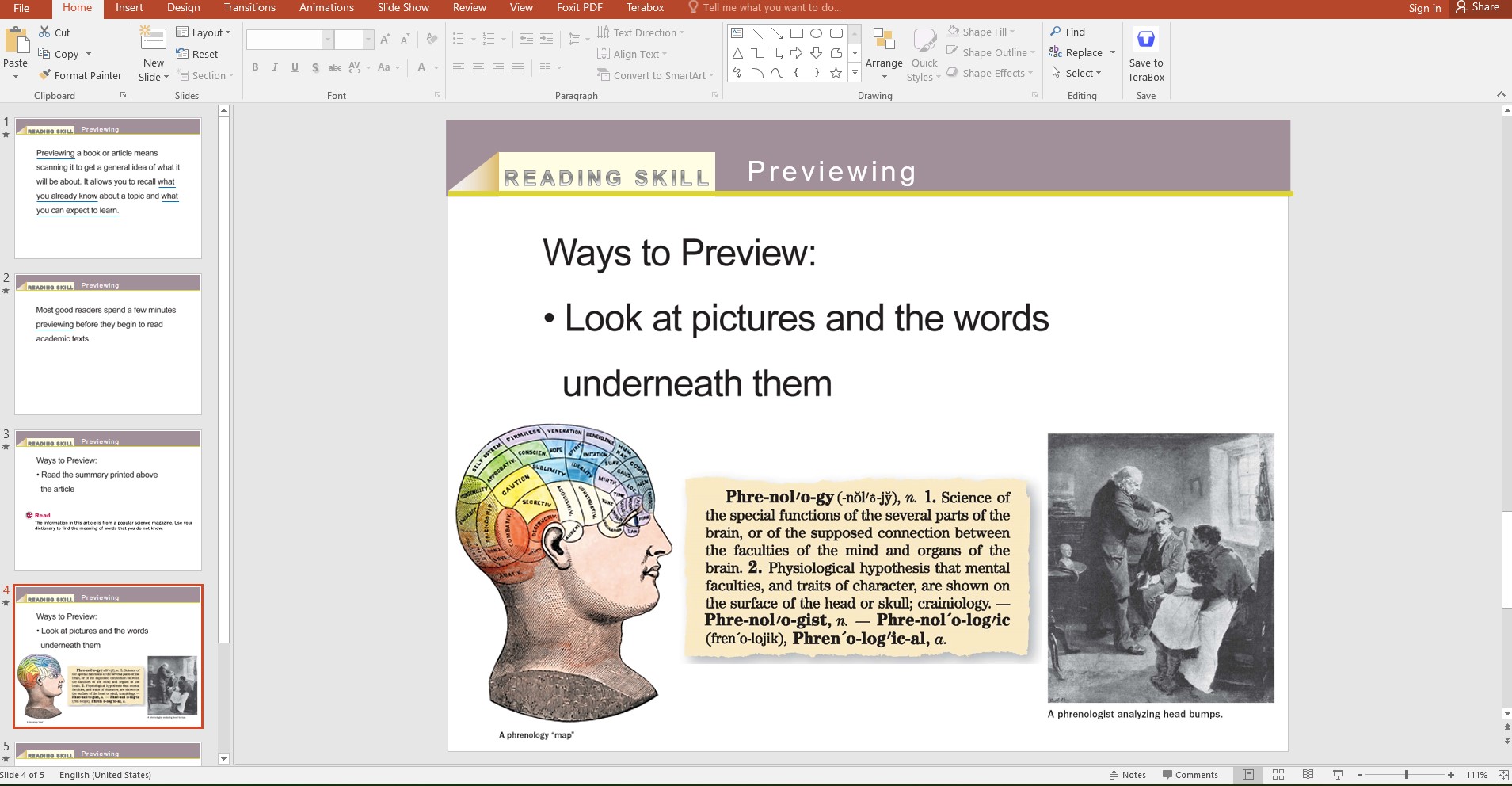Click the Sign in link
The width and height of the screenshot is (1512, 786).
click(1423, 8)
